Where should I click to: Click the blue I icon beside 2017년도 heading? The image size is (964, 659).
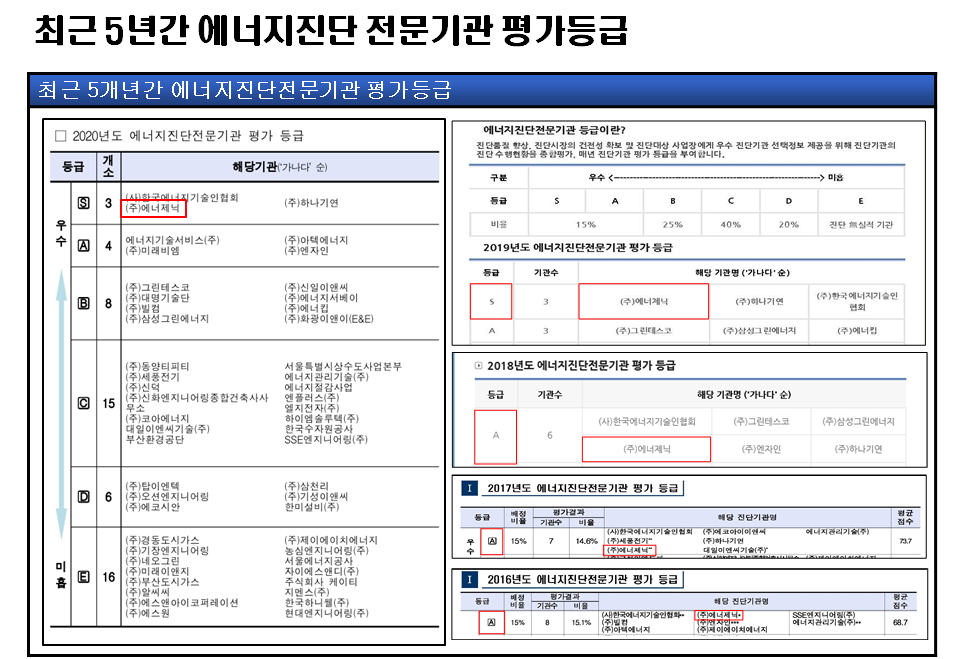coord(469,488)
